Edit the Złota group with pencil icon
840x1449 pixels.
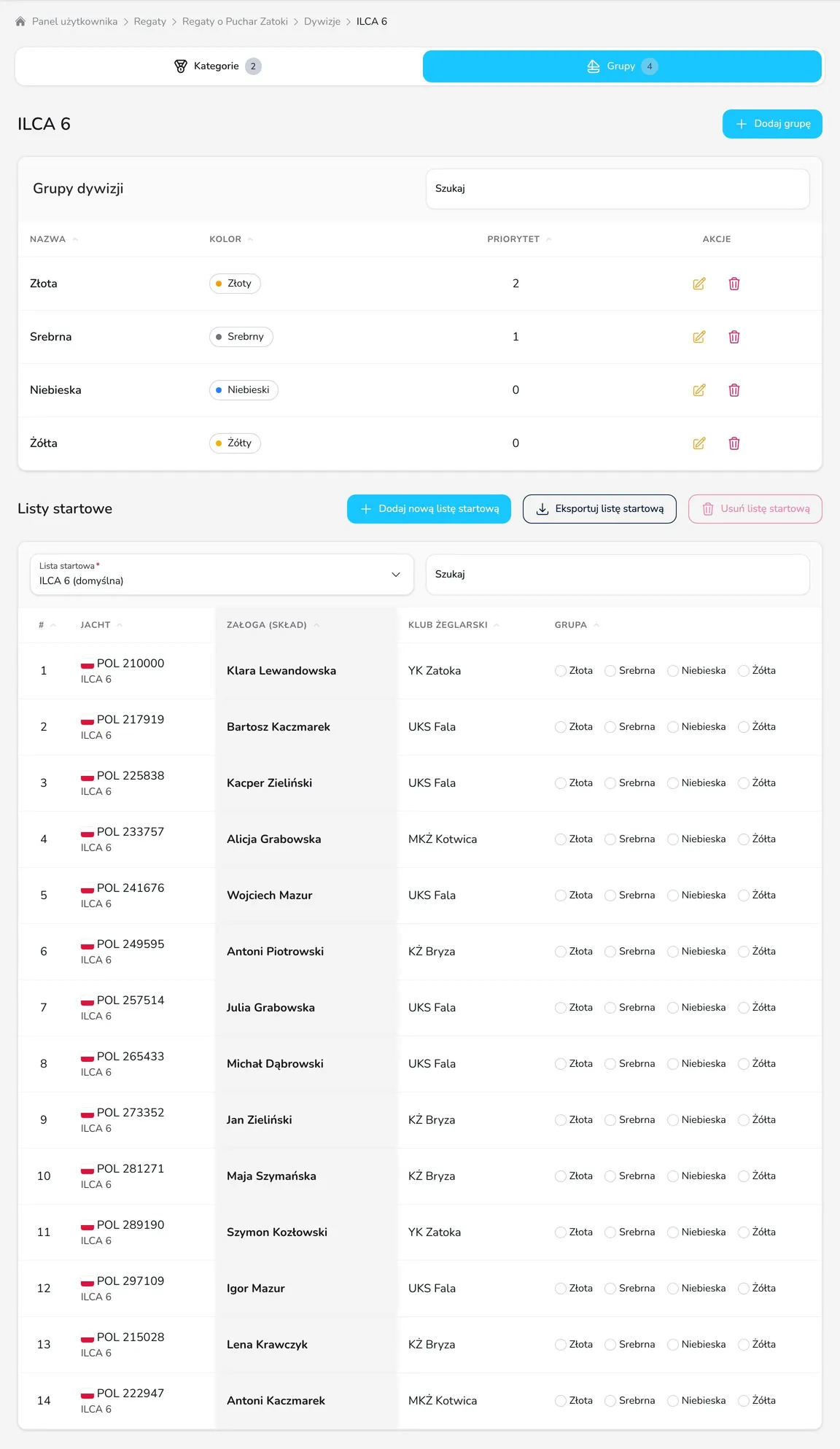(699, 284)
